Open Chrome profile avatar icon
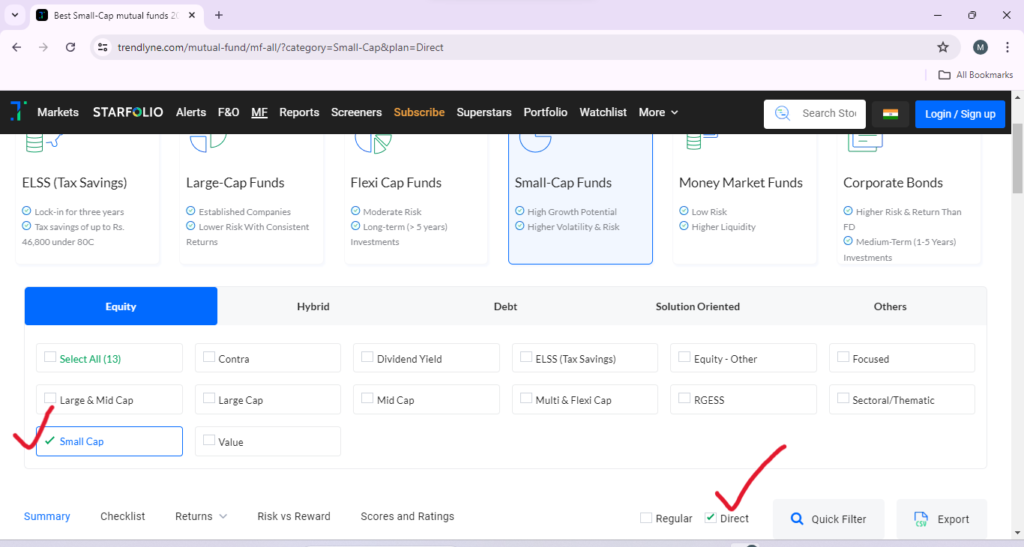 tap(980, 47)
